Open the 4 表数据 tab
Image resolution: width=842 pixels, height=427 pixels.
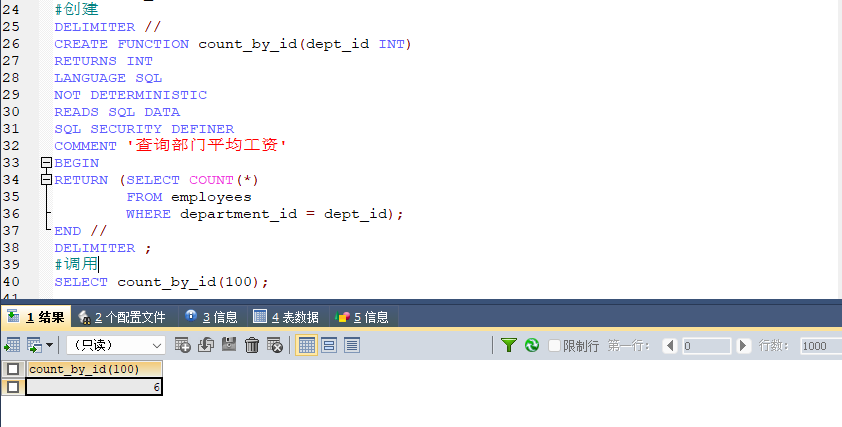click(286, 317)
